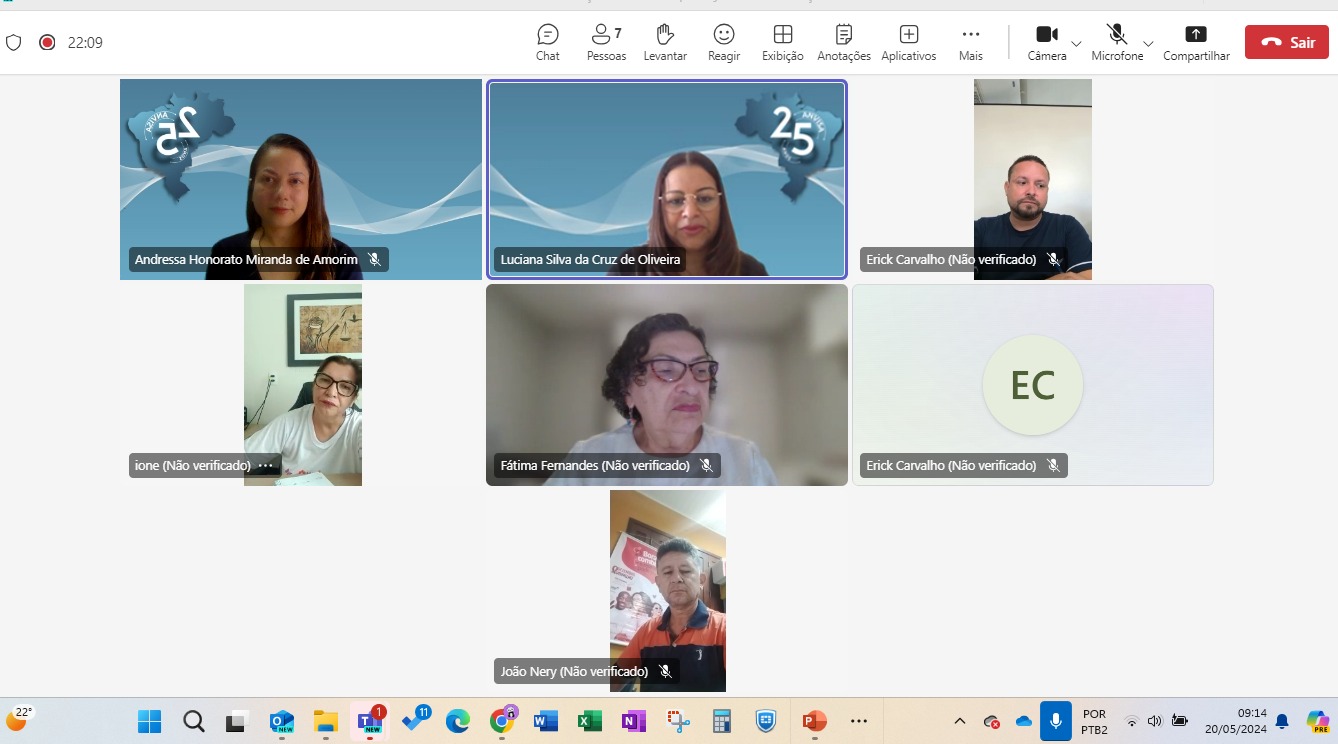Viewport: 1338px width, 744px height.
Task: Toggle the taskbar microphone button
Action: pyautogui.click(x=1055, y=721)
